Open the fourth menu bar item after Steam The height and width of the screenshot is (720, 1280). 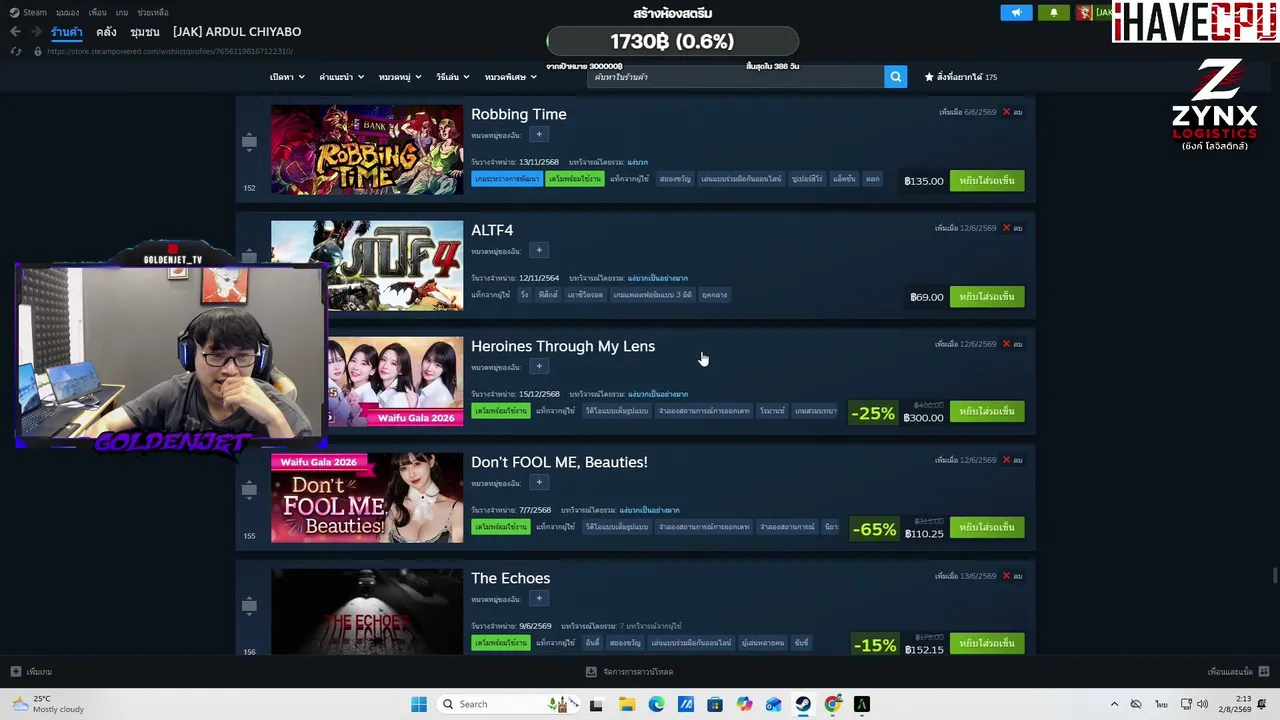pos(122,12)
